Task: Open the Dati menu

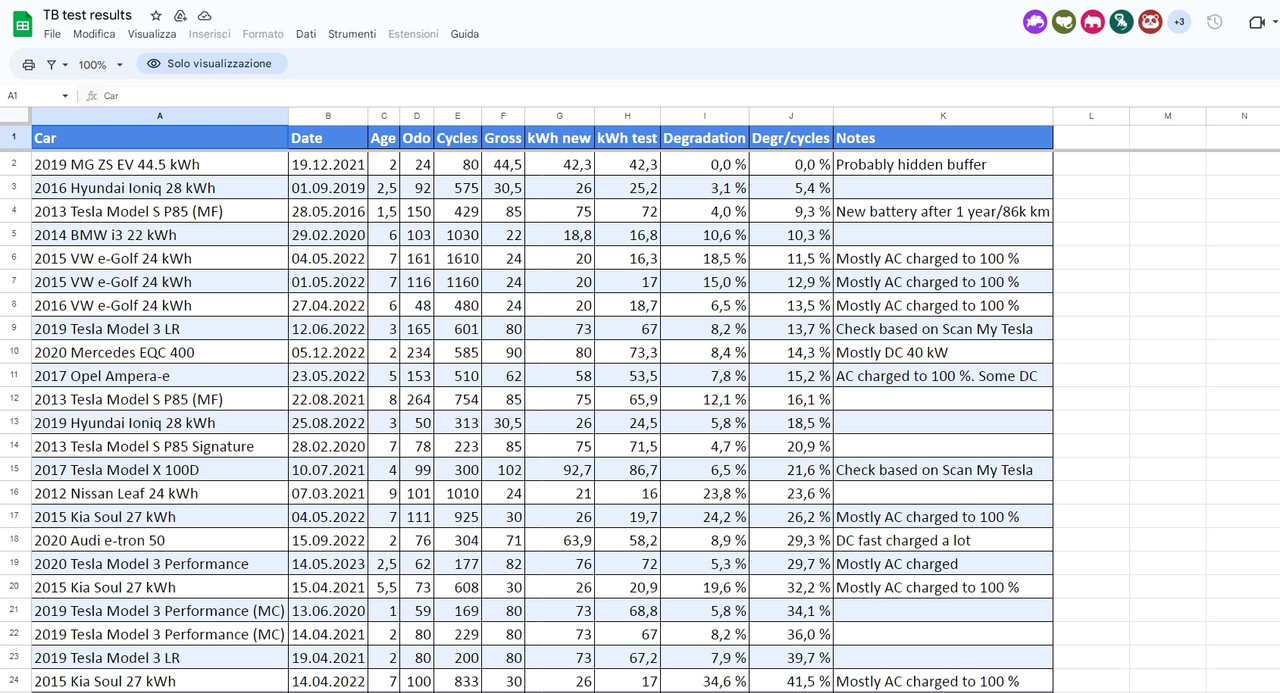Action: point(306,34)
